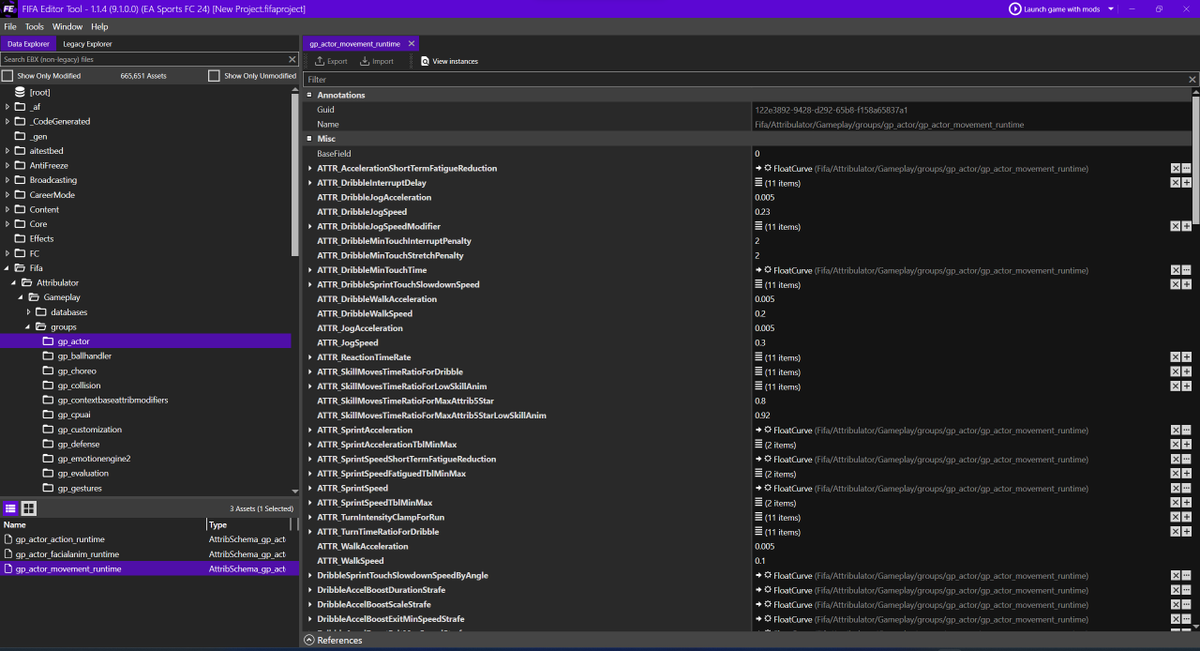Export the current asset
This screenshot has width=1200, height=651.
331,61
